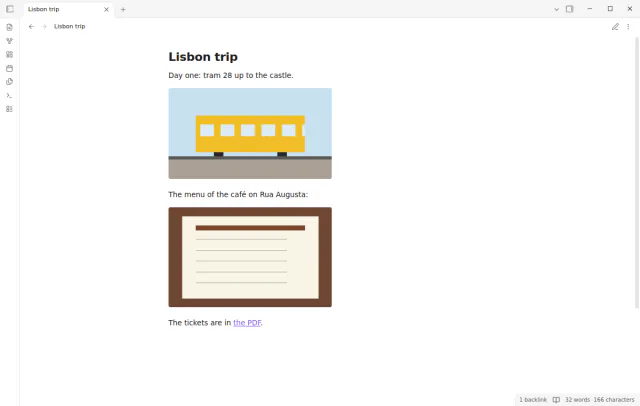This screenshot has width=640, height=406.
Task: Click the yellow tram image
Action: click(x=250, y=133)
